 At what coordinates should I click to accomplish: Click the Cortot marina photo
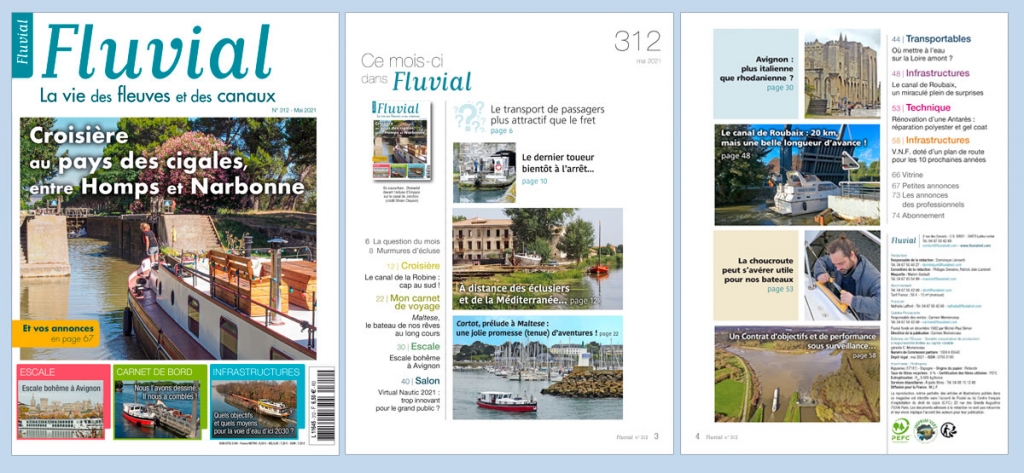click(x=537, y=367)
